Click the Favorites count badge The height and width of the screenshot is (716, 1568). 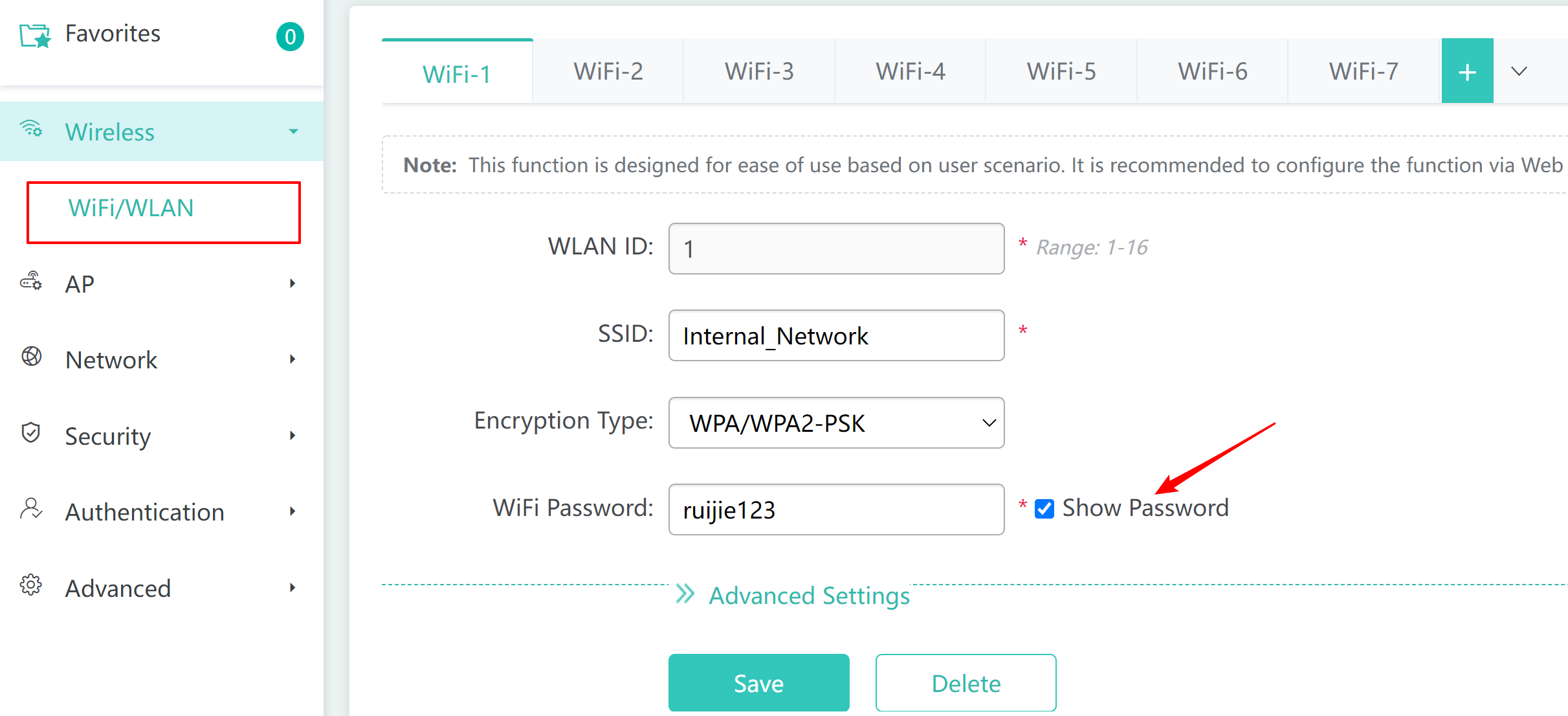pos(290,37)
